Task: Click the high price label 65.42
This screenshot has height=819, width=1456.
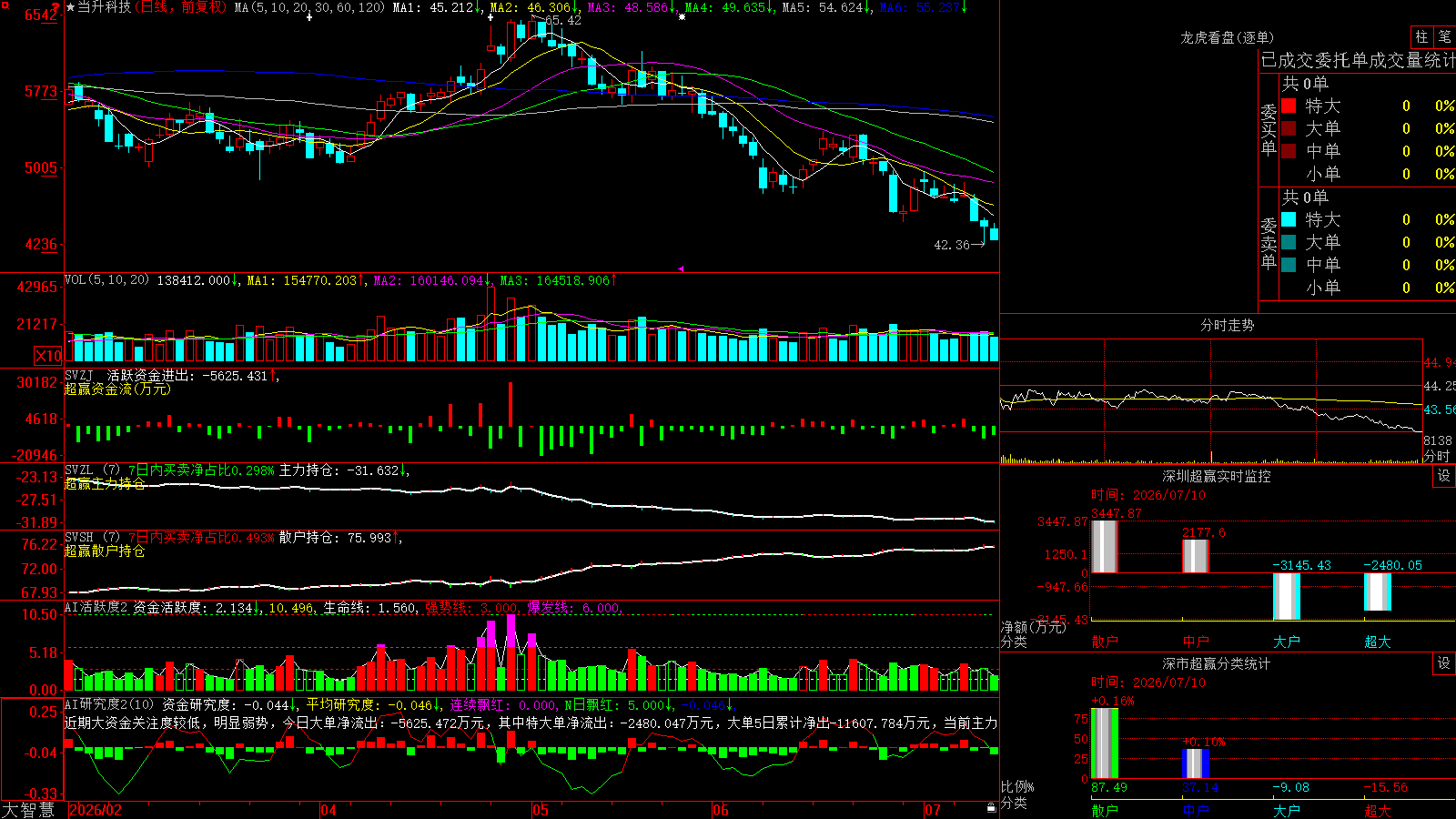Action: click(563, 20)
